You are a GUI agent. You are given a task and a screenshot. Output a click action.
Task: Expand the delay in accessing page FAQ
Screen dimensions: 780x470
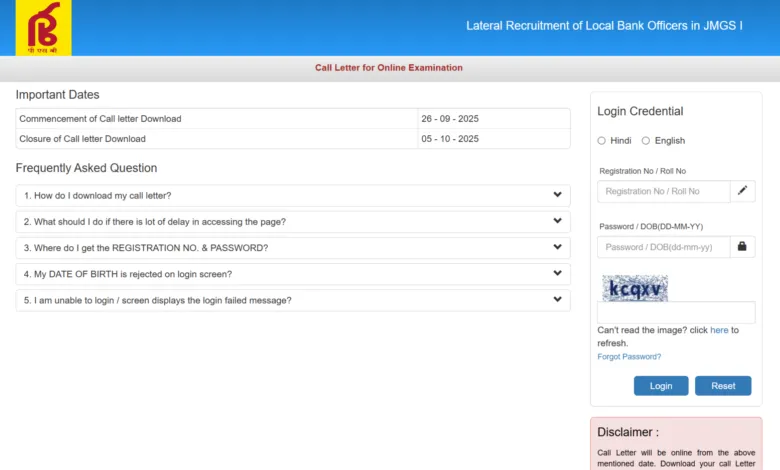557,221
